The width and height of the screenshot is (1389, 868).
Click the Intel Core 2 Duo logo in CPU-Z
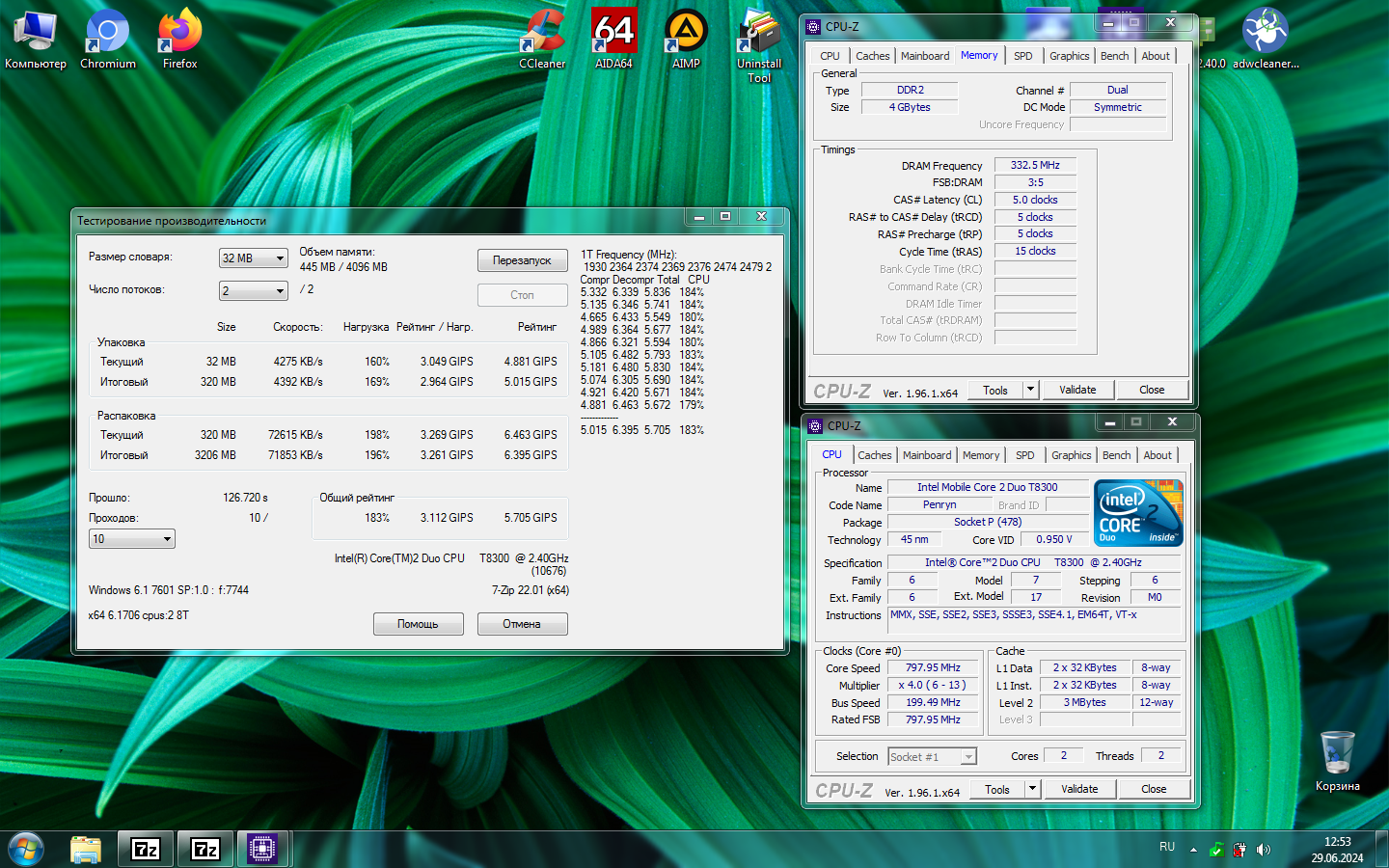(x=1138, y=513)
